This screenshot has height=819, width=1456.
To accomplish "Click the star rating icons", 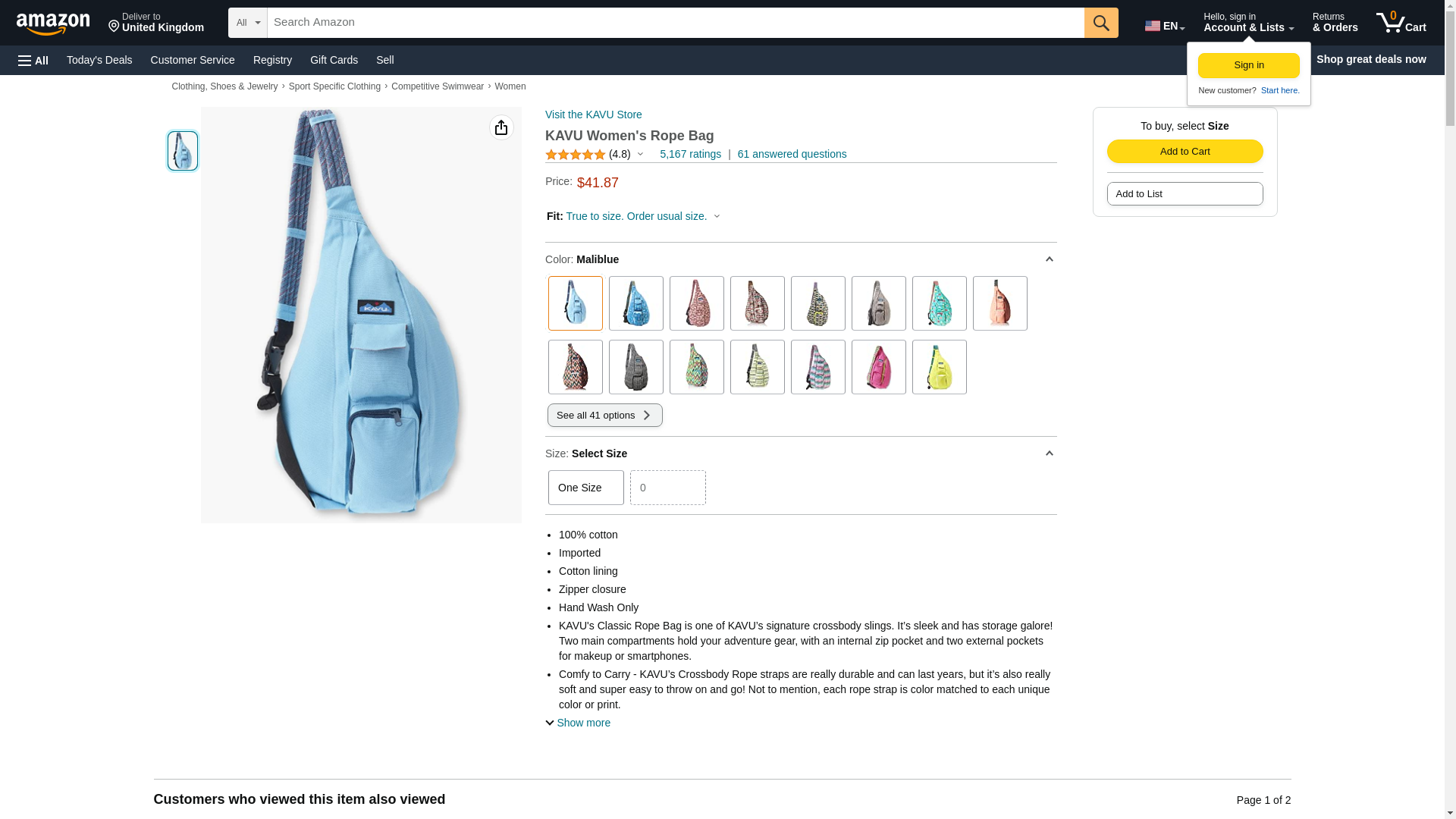I will pos(575,155).
